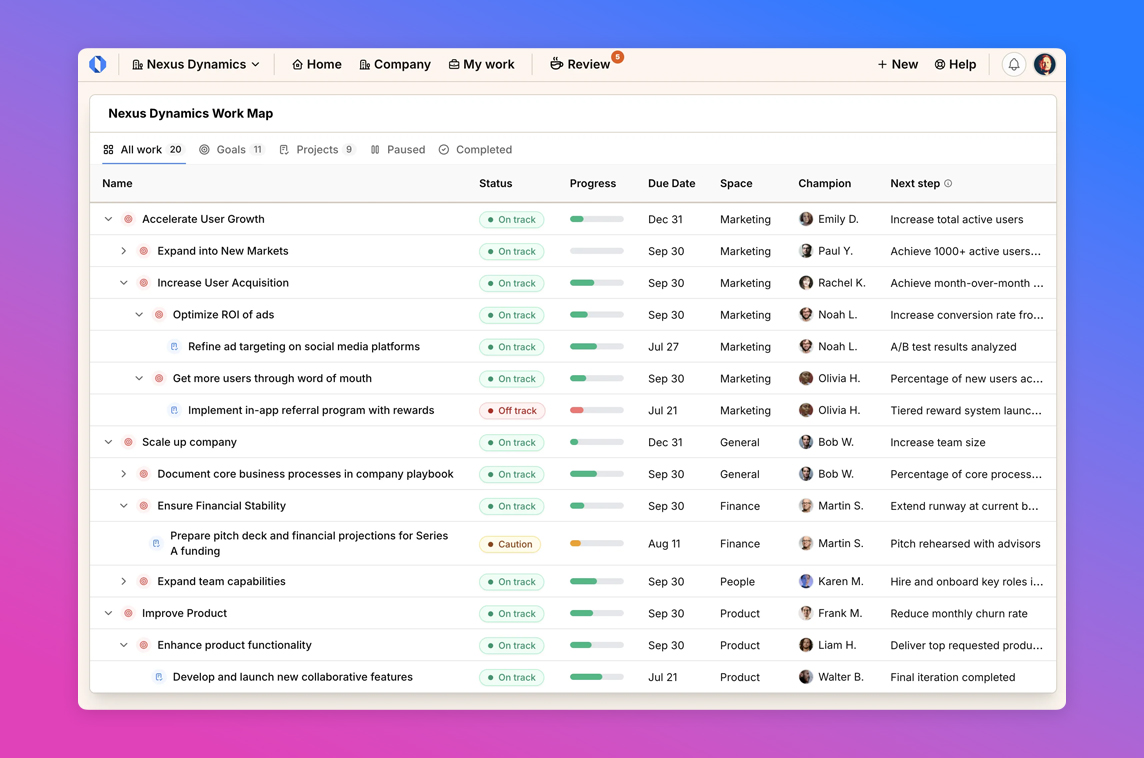Viewport: 1144px width, 758px height.
Task: Open the notifications bell
Action: [1013, 64]
